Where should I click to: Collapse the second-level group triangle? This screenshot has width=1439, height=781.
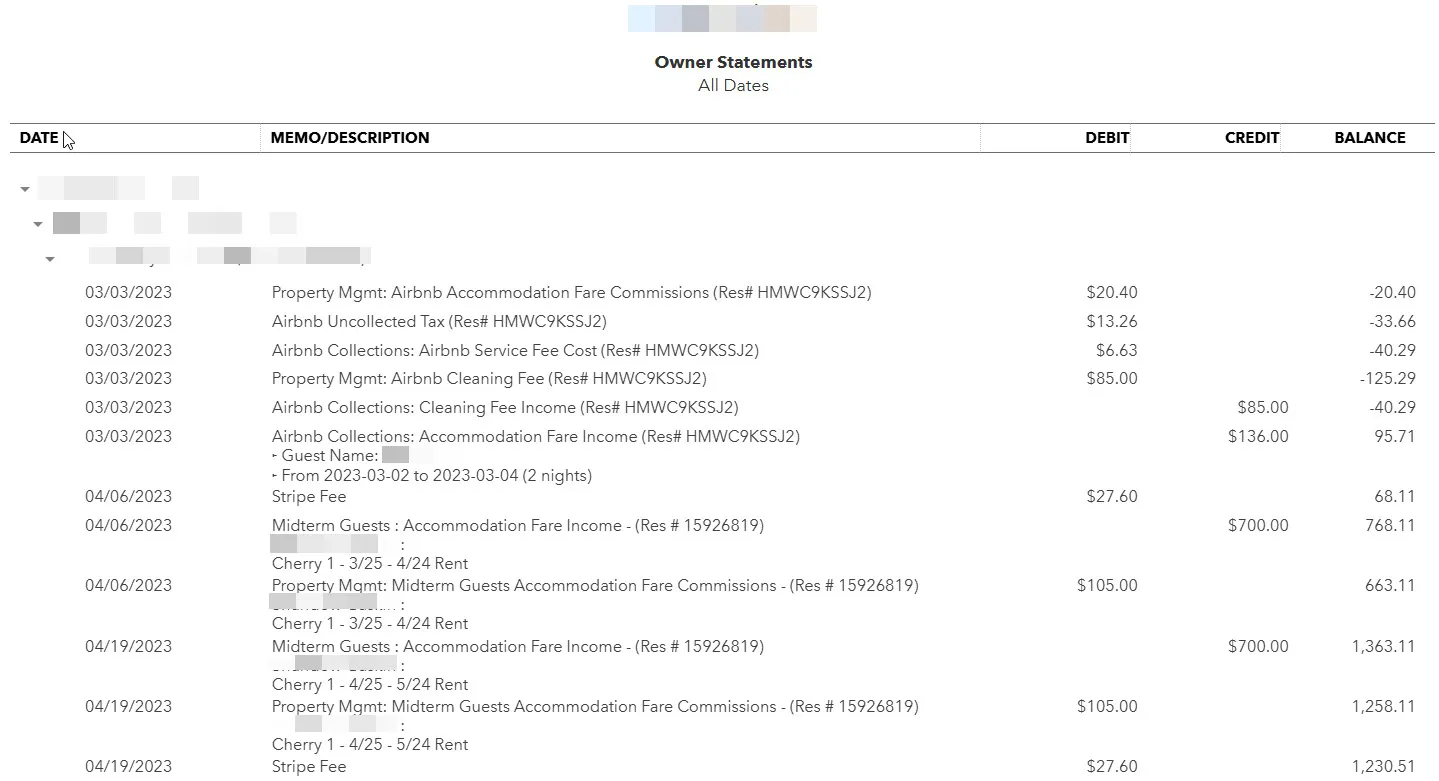tap(38, 224)
